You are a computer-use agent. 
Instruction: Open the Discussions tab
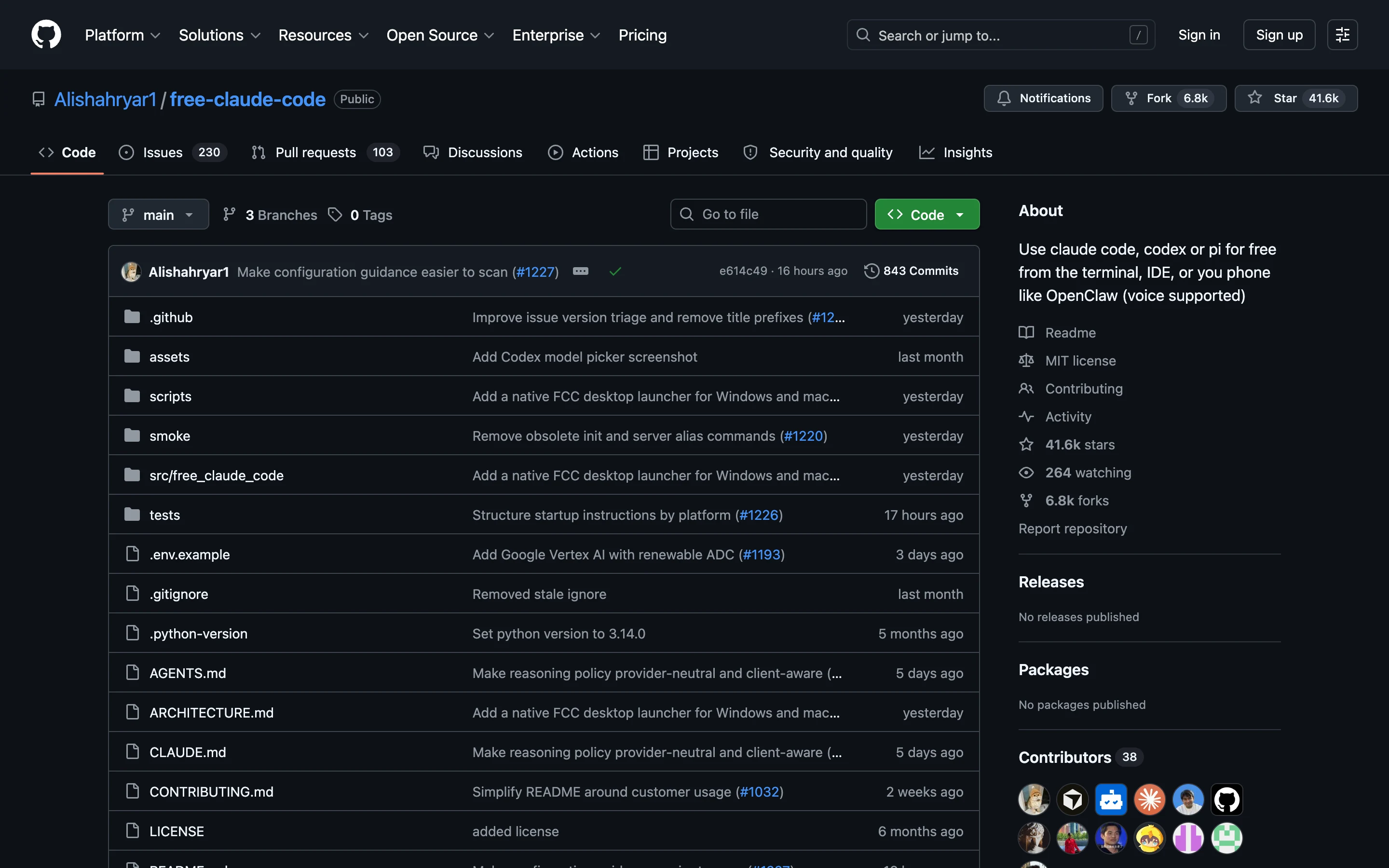coord(473,152)
